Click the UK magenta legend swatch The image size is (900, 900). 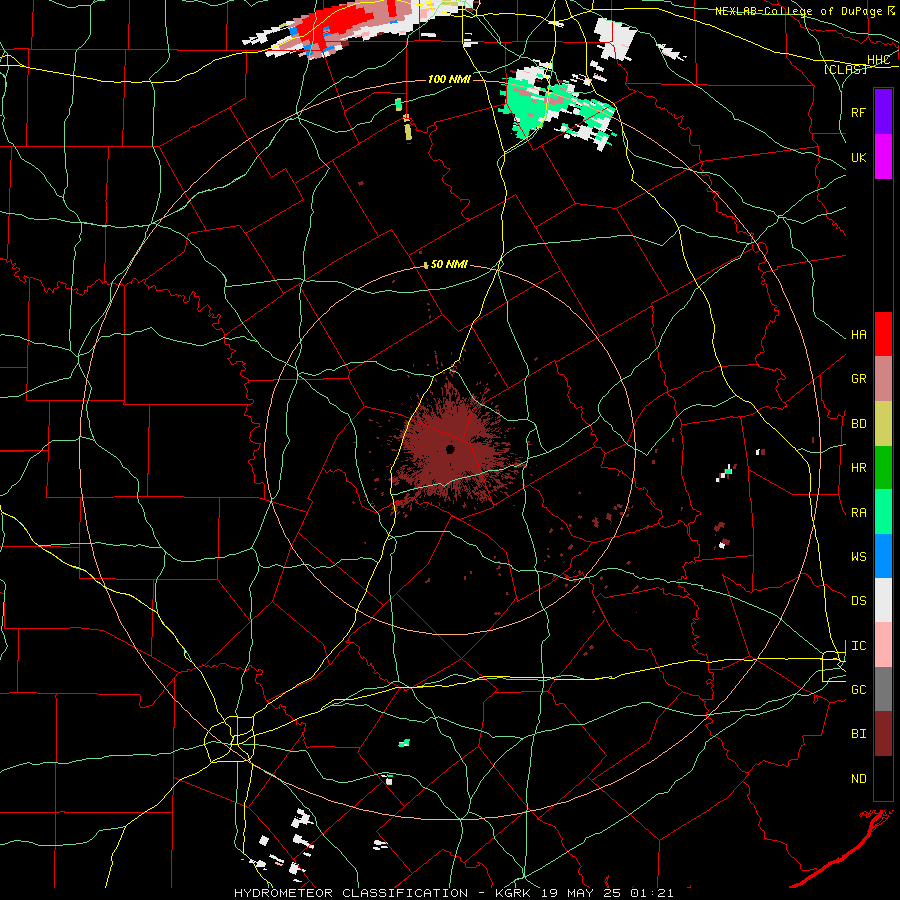tap(883, 157)
